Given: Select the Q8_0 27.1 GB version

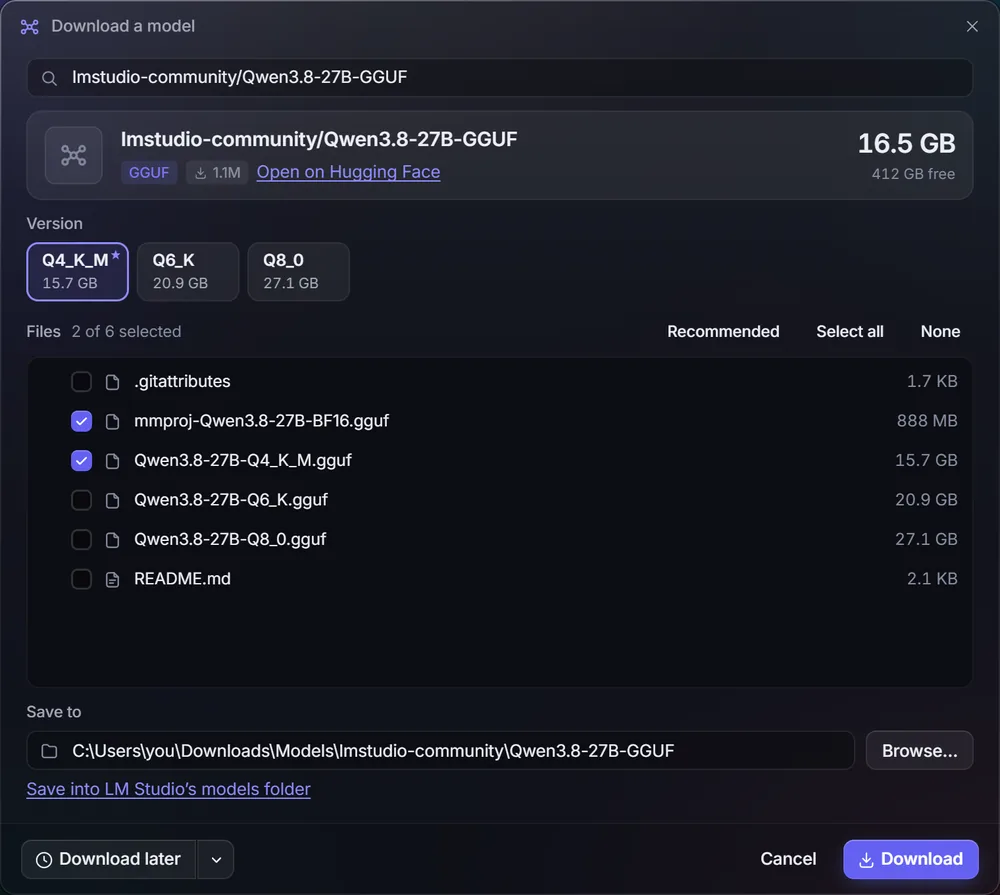Looking at the screenshot, I should (x=298, y=271).
